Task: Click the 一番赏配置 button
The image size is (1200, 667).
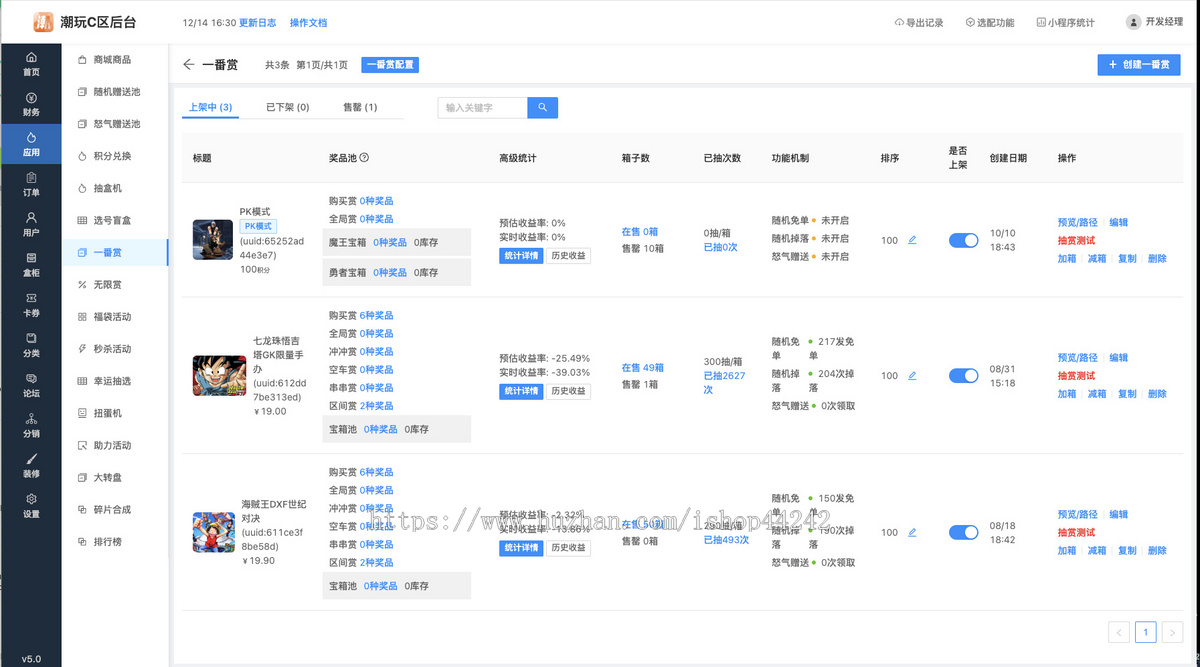Action: pos(390,65)
